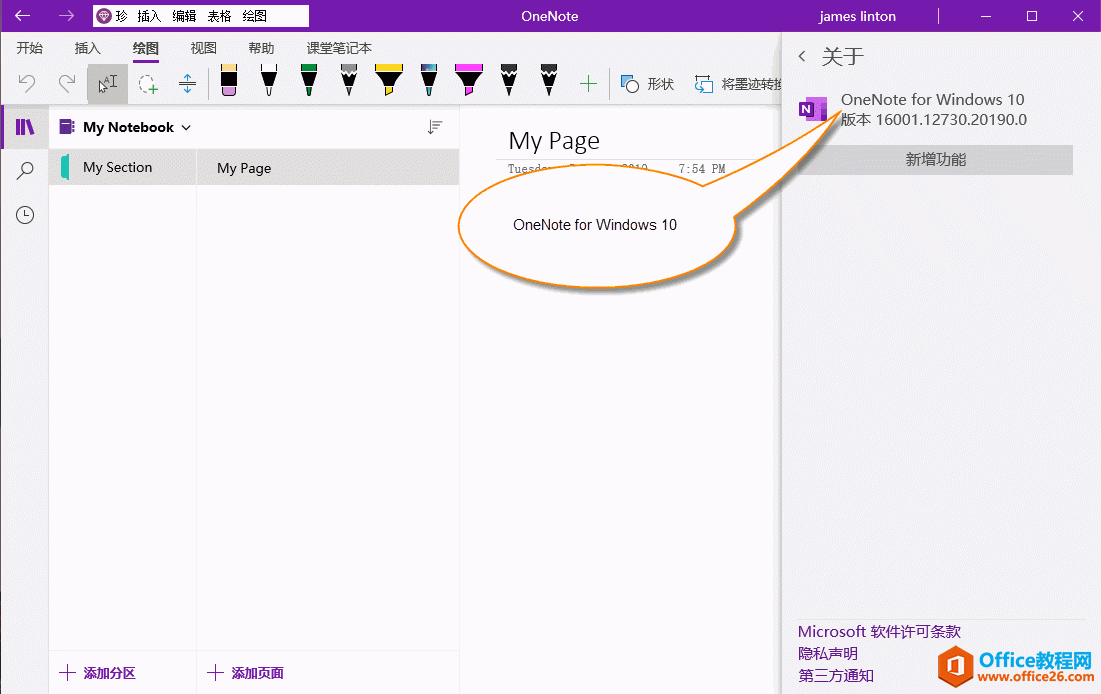The image size is (1101, 694).
Task: Click the 新增功能 (What's New) button
Action: click(x=935, y=159)
